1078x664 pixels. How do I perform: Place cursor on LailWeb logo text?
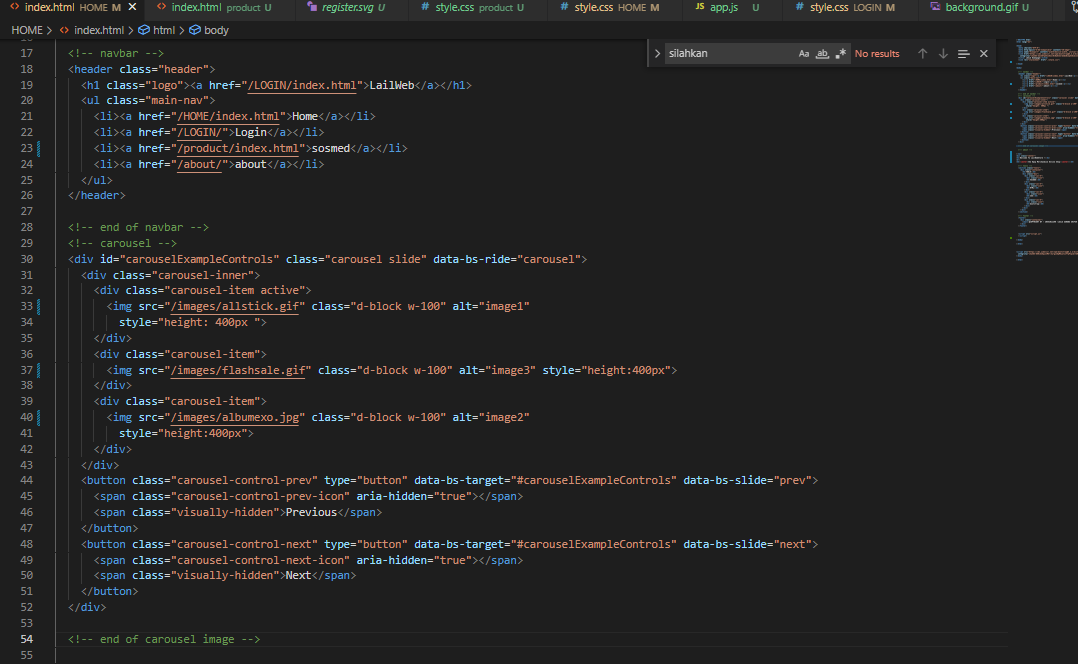pos(392,85)
